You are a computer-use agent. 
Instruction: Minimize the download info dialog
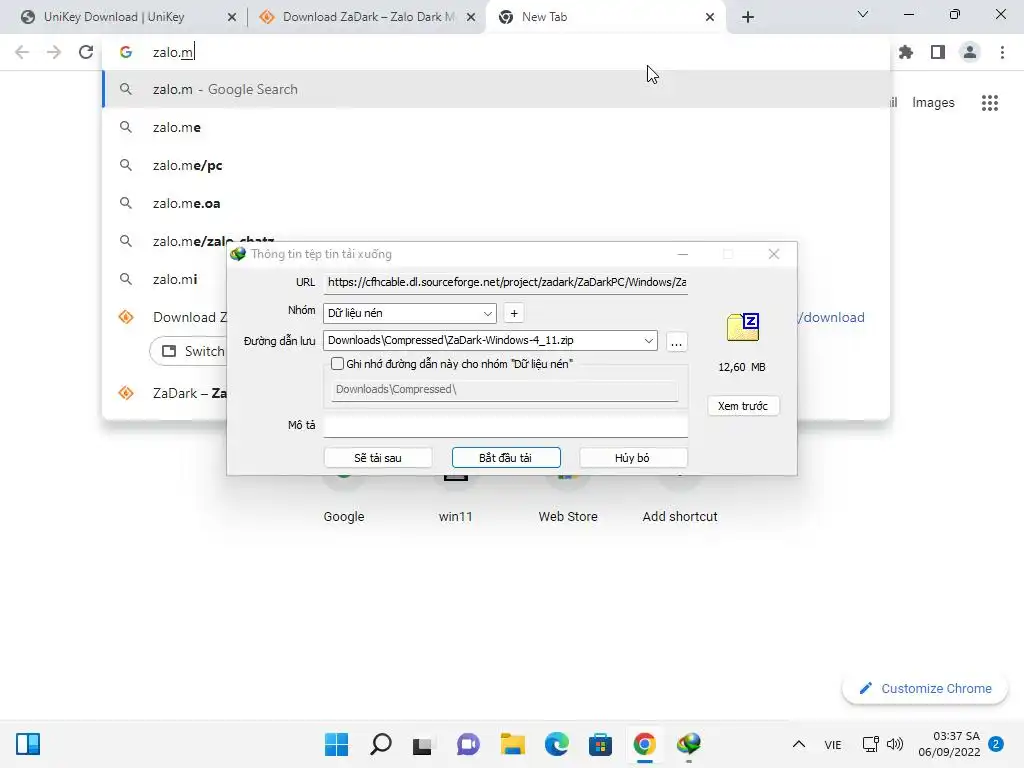point(682,254)
